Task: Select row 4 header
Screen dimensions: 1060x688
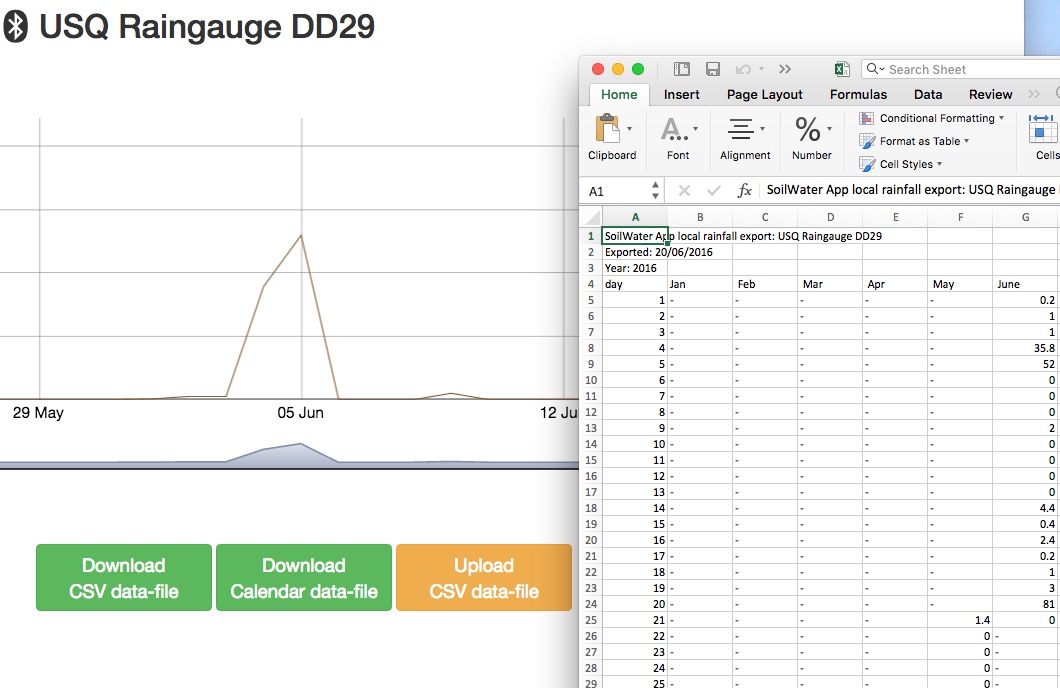Action: pyautogui.click(x=591, y=284)
